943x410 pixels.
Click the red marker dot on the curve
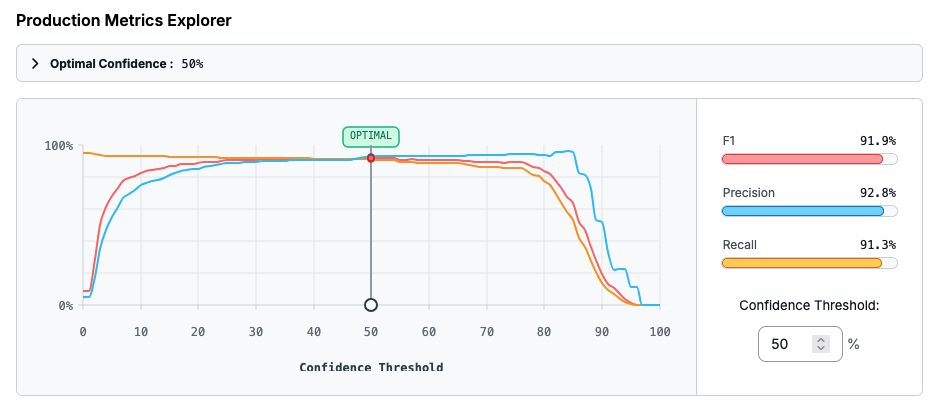click(x=371, y=158)
